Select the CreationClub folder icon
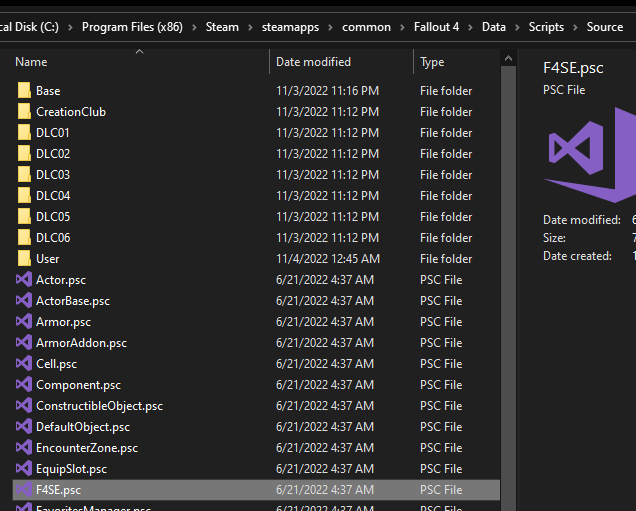This screenshot has height=511, width=636. [x=24, y=112]
